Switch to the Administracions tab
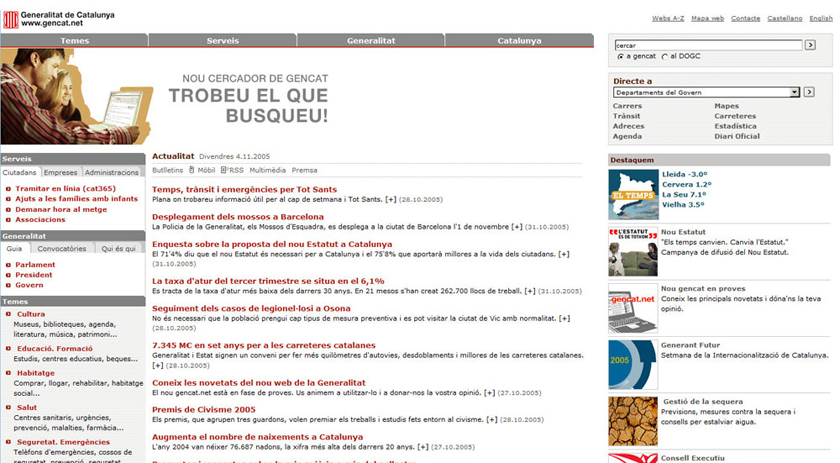This screenshot has width=840, height=463. point(111,173)
